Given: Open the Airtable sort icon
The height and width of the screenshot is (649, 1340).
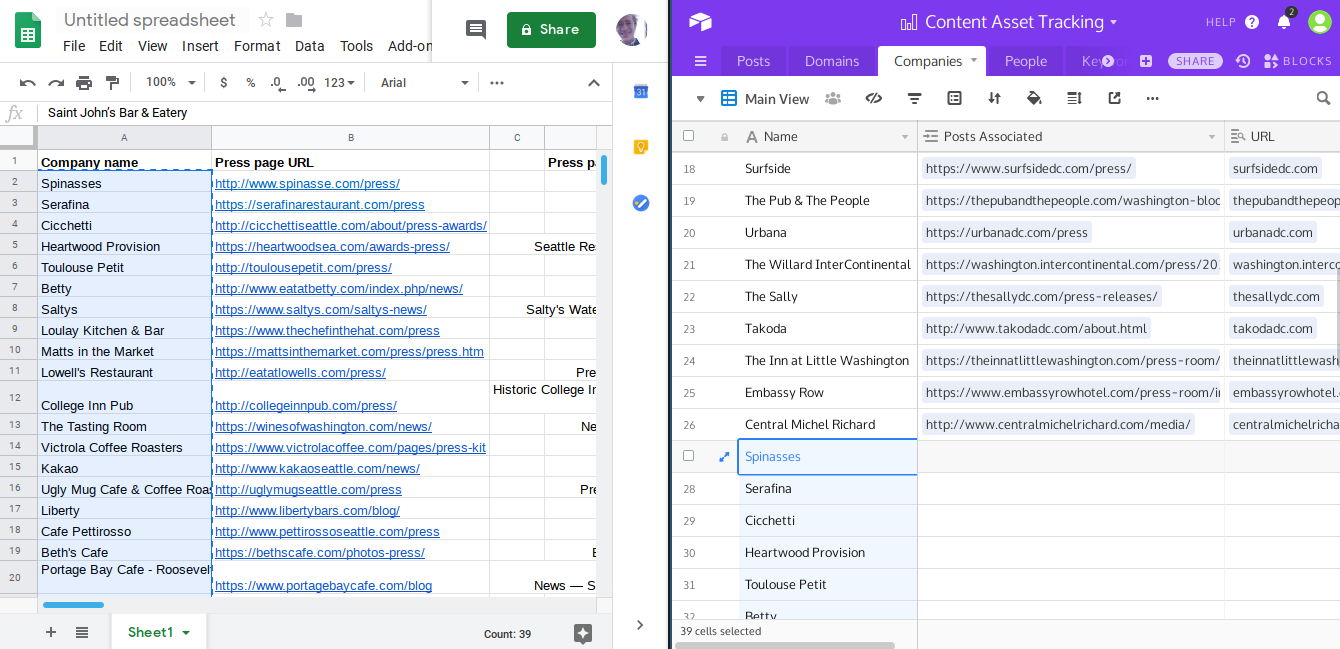Looking at the screenshot, I should (994, 98).
